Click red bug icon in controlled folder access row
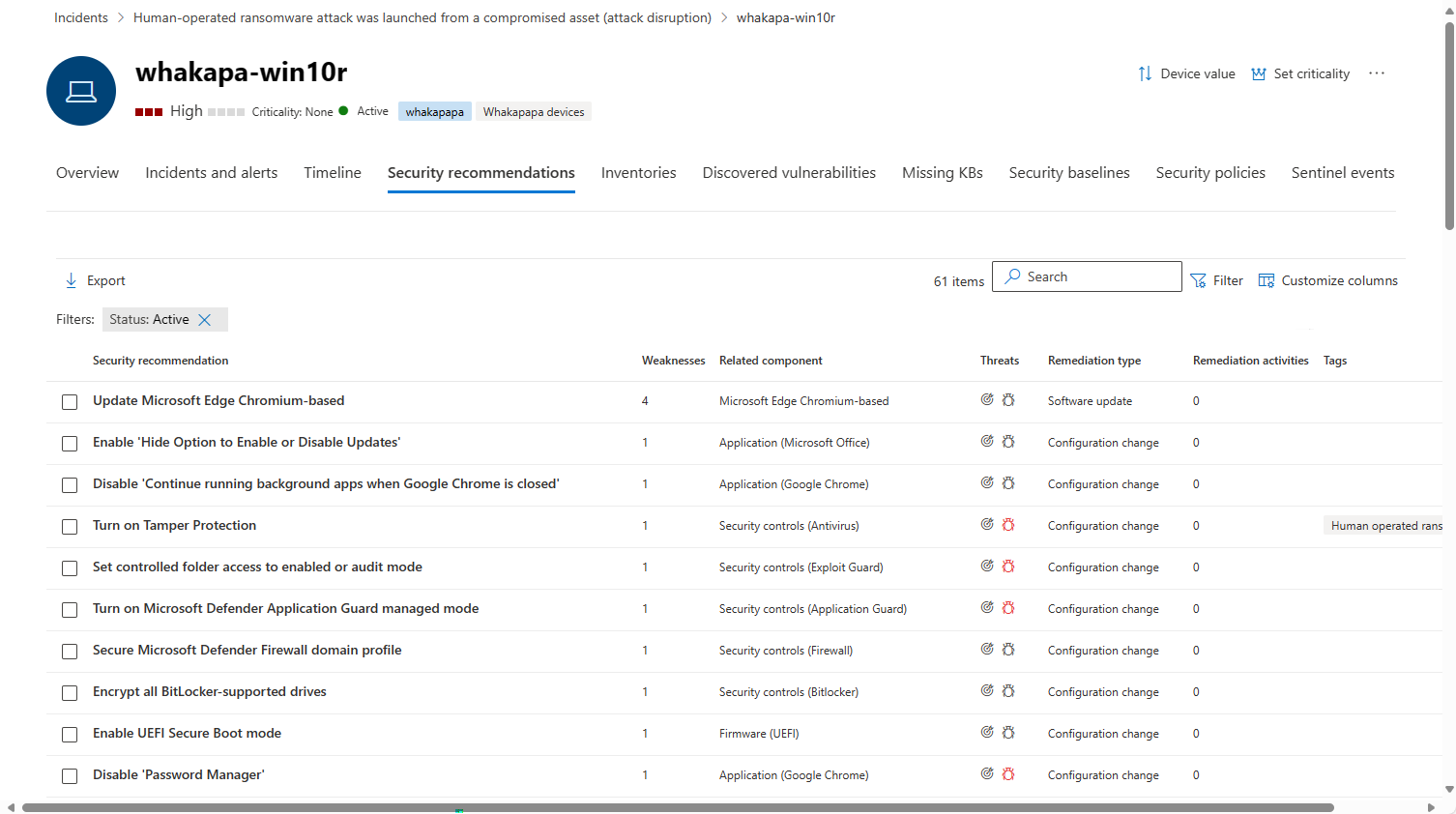This screenshot has height=814, width=1456. 1008,566
